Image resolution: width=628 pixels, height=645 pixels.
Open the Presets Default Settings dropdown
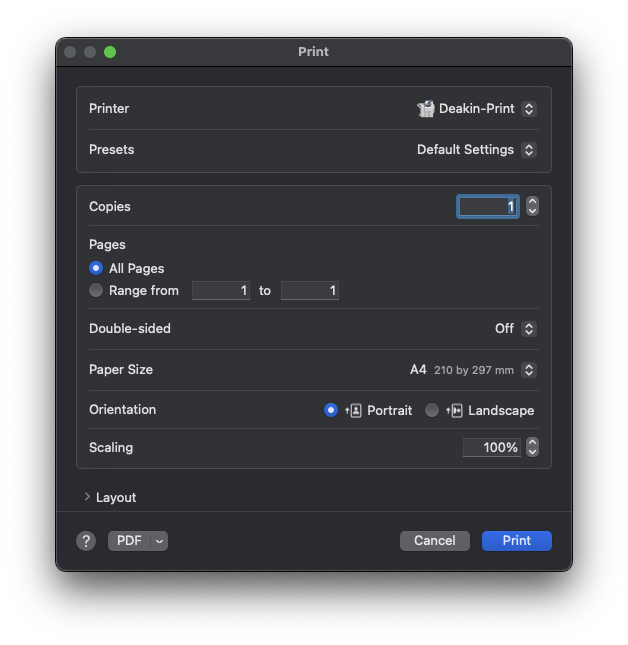[x=529, y=150]
